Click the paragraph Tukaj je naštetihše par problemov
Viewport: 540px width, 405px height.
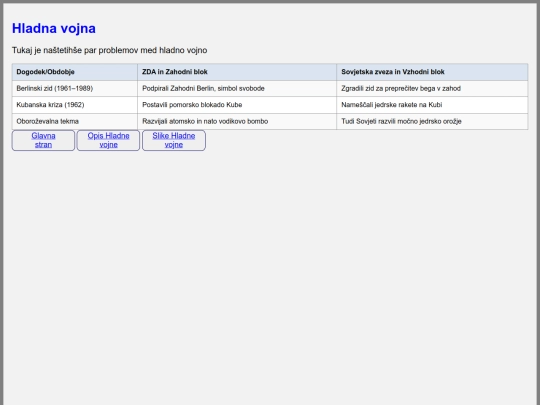[x=110, y=50]
